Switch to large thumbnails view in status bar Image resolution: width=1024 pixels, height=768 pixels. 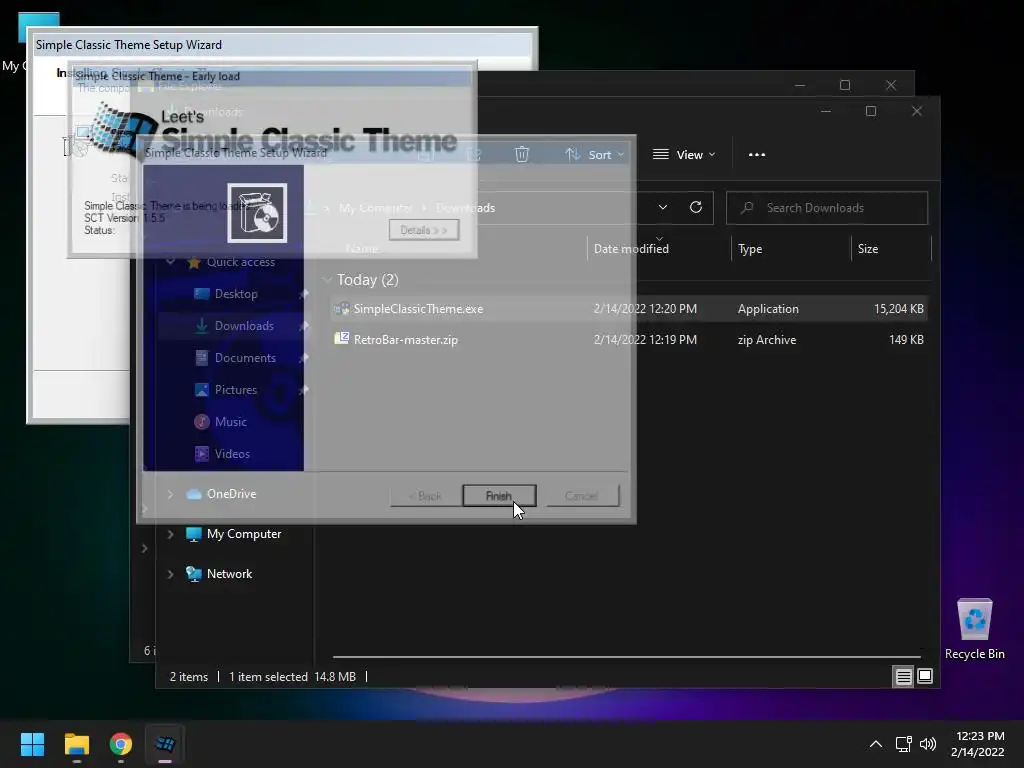[925, 677]
